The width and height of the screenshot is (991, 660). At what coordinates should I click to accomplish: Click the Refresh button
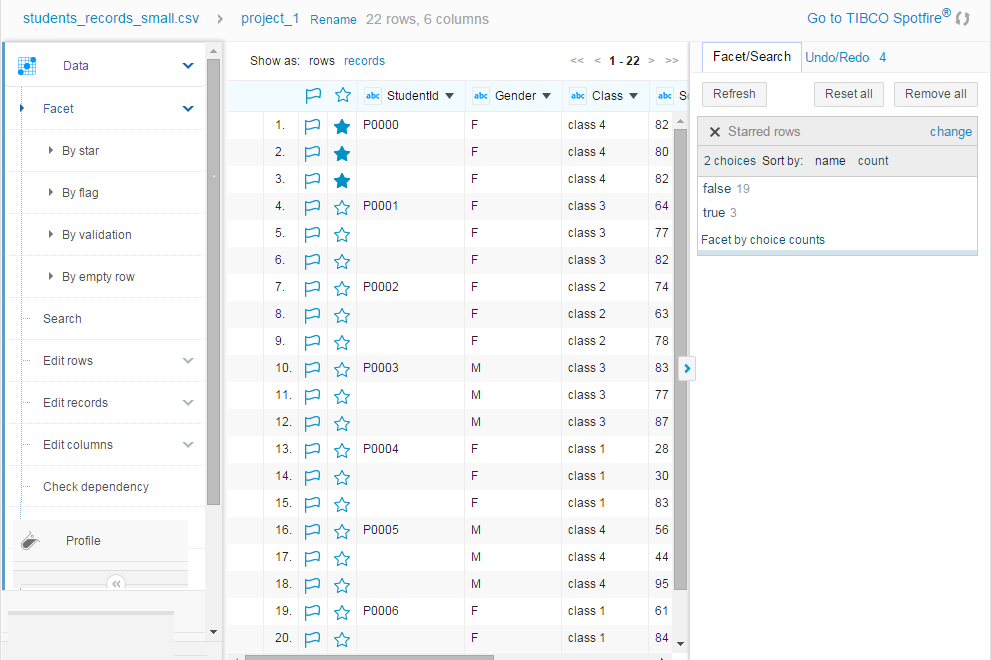(x=735, y=94)
